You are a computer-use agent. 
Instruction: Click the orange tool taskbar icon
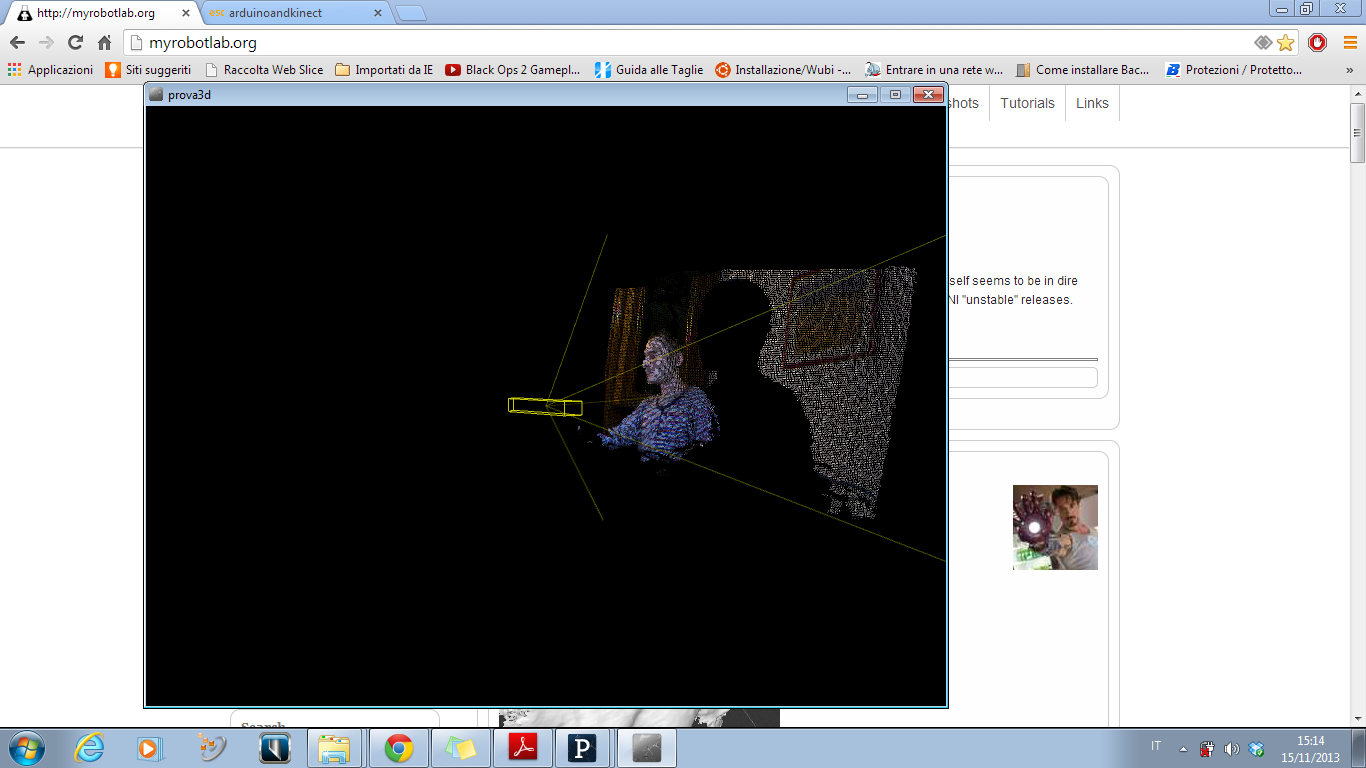212,748
